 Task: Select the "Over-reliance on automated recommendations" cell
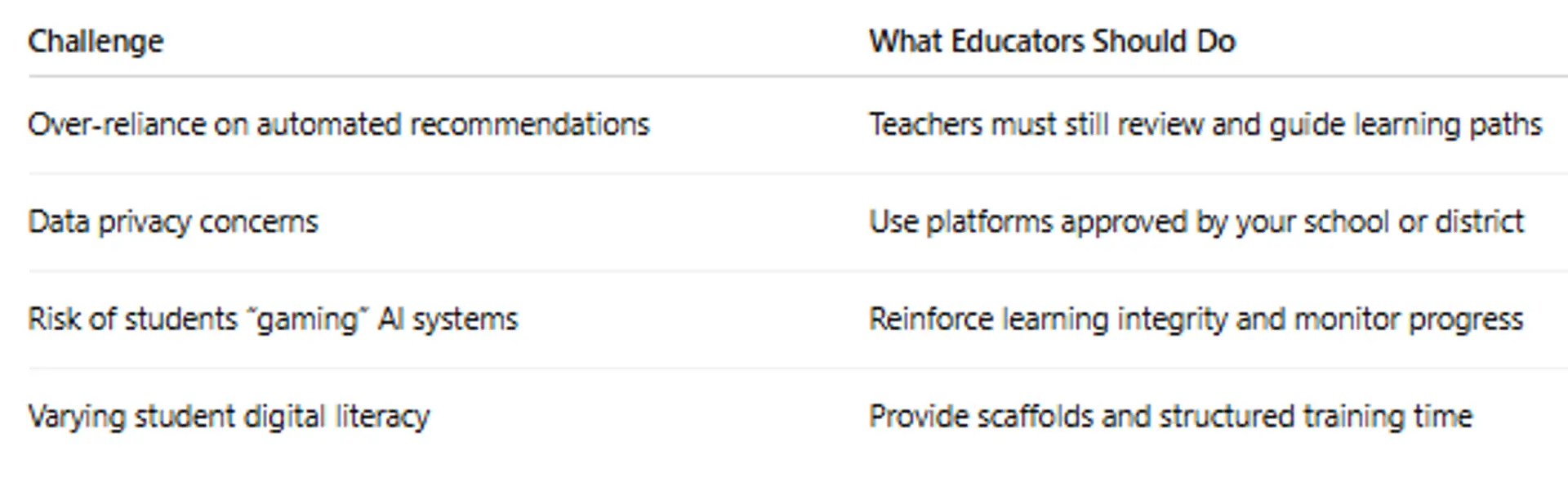click(x=338, y=125)
